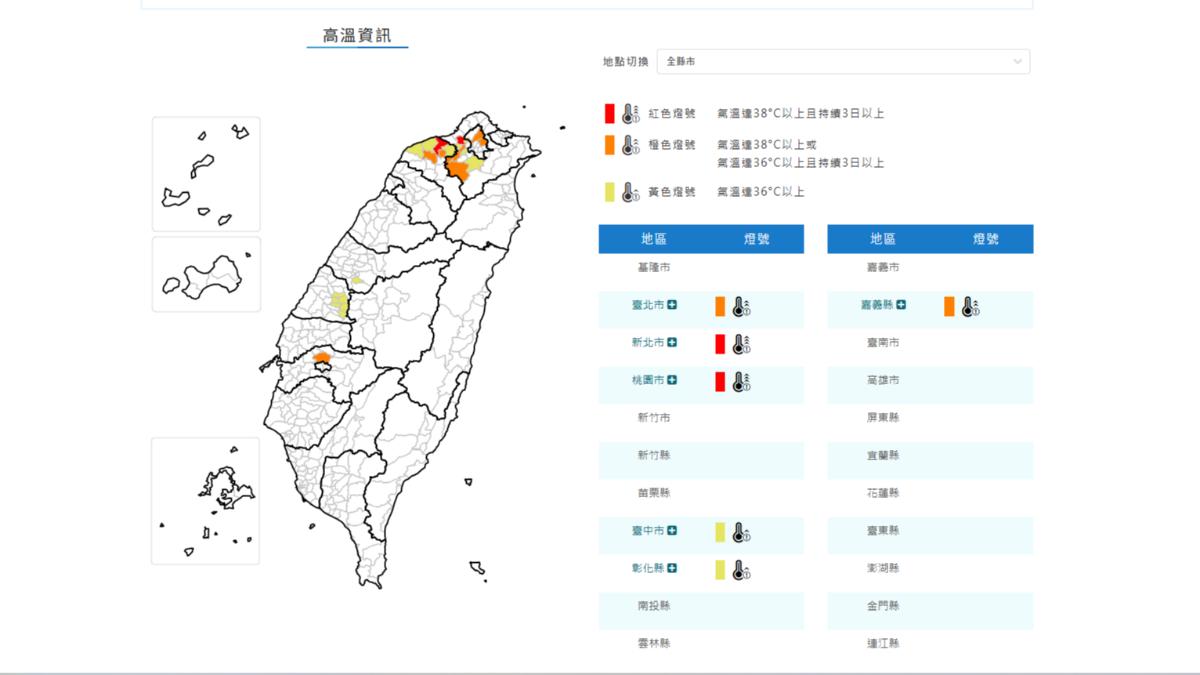The image size is (1200, 675).
Task: Click the 新北市 red thermometer icon
Action: point(741,345)
